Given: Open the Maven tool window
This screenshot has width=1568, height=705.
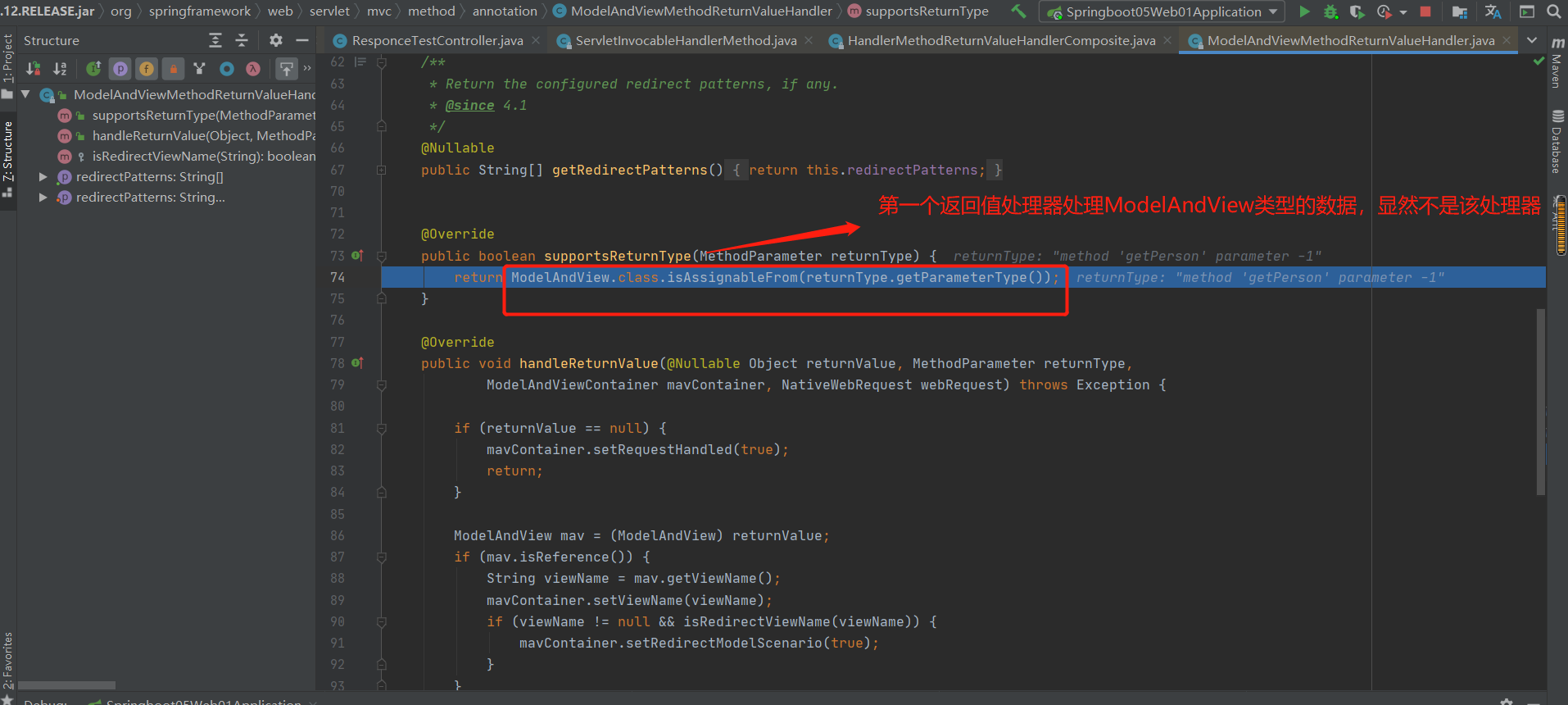Looking at the screenshot, I should click(x=1557, y=64).
